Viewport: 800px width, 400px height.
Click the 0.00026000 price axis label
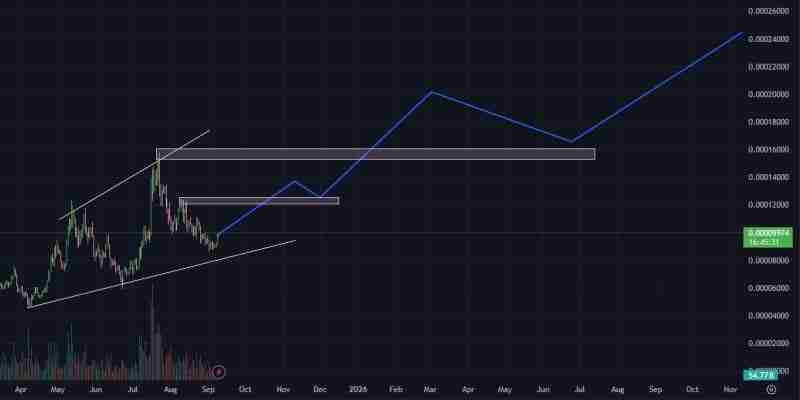coord(768,12)
